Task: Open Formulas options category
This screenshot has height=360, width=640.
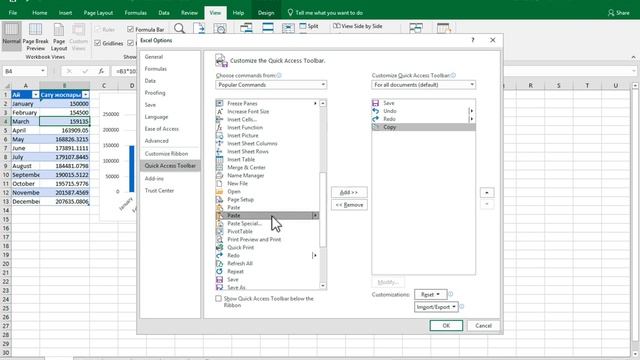Action: pyautogui.click(x=156, y=69)
